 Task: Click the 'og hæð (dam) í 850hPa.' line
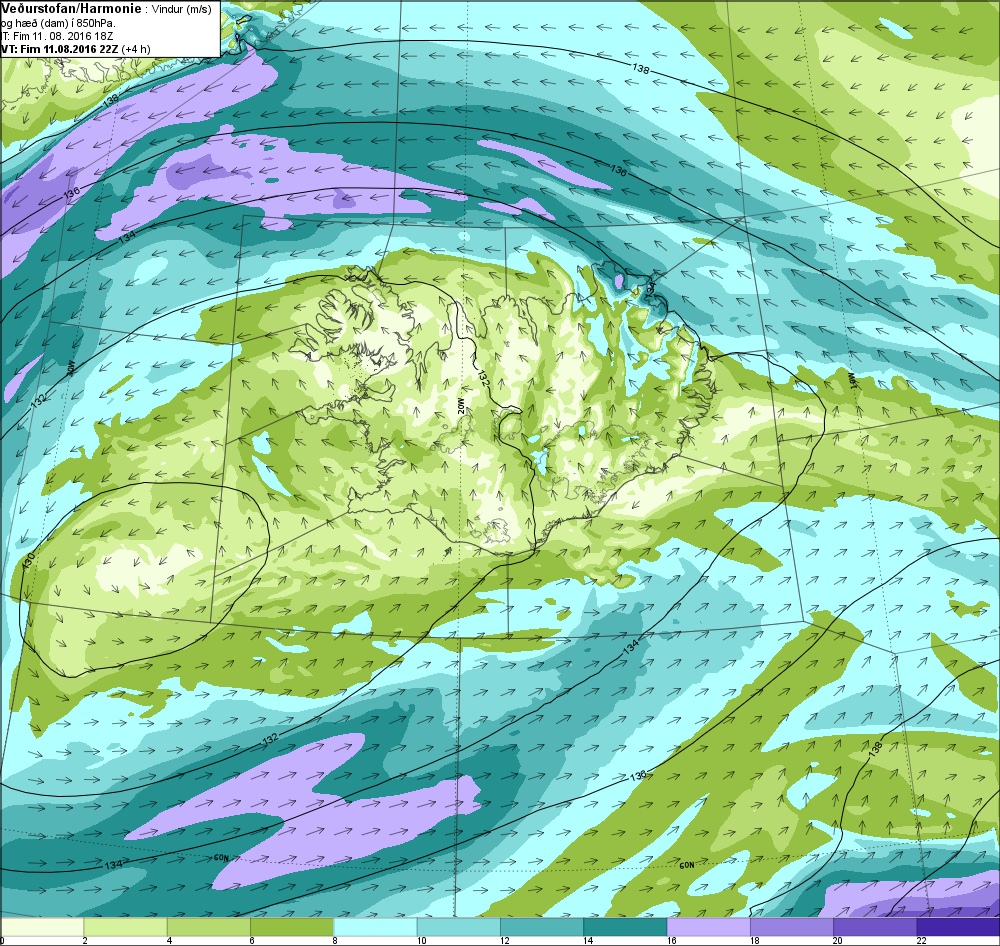click(59, 24)
